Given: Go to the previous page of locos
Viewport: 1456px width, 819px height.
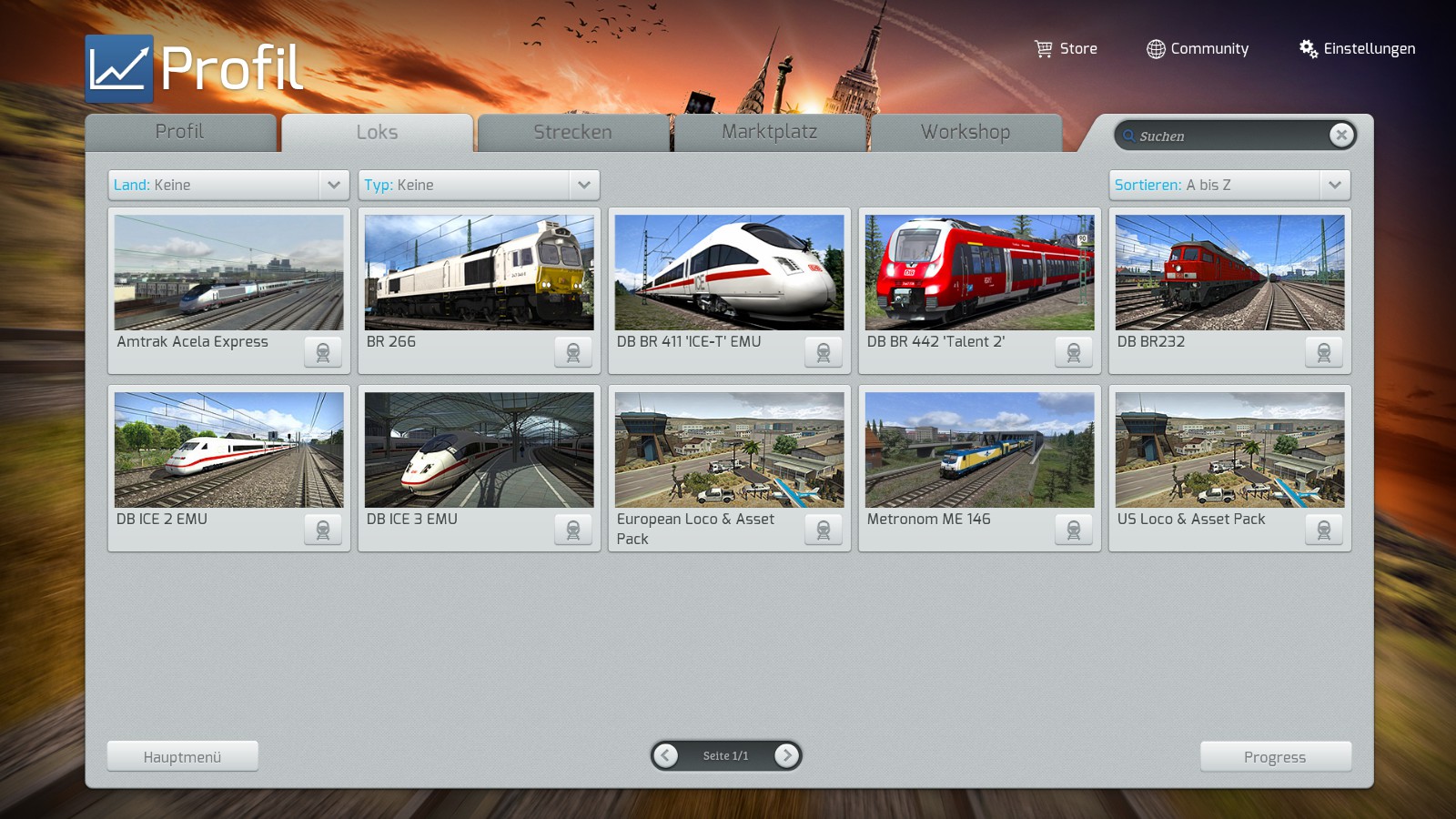Looking at the screenshot, I should [x=666, y=755].
